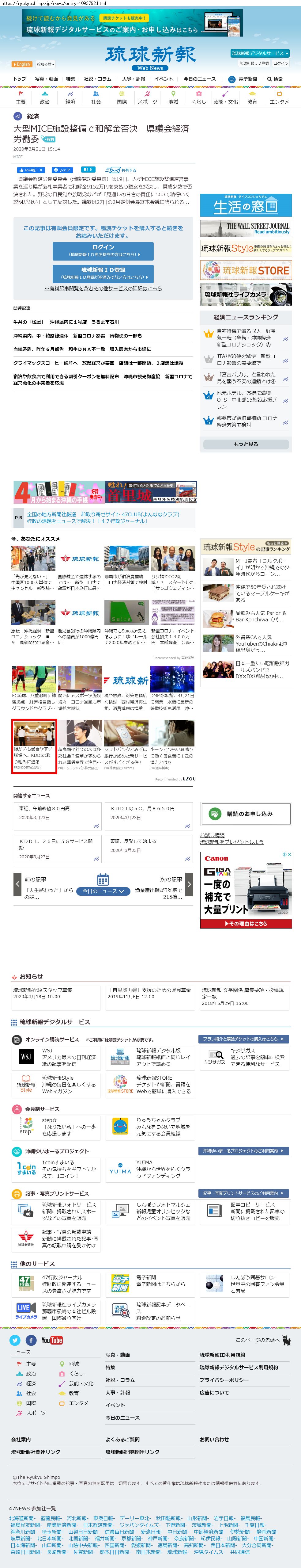The image size is (301, 1568).
Task: Open the YouTube channel logo link
Action: (52, 1340)
